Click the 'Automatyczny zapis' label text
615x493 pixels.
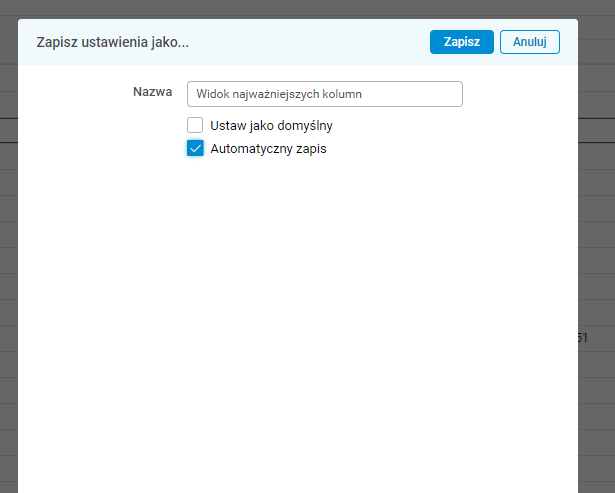click(x=268, y=149)
